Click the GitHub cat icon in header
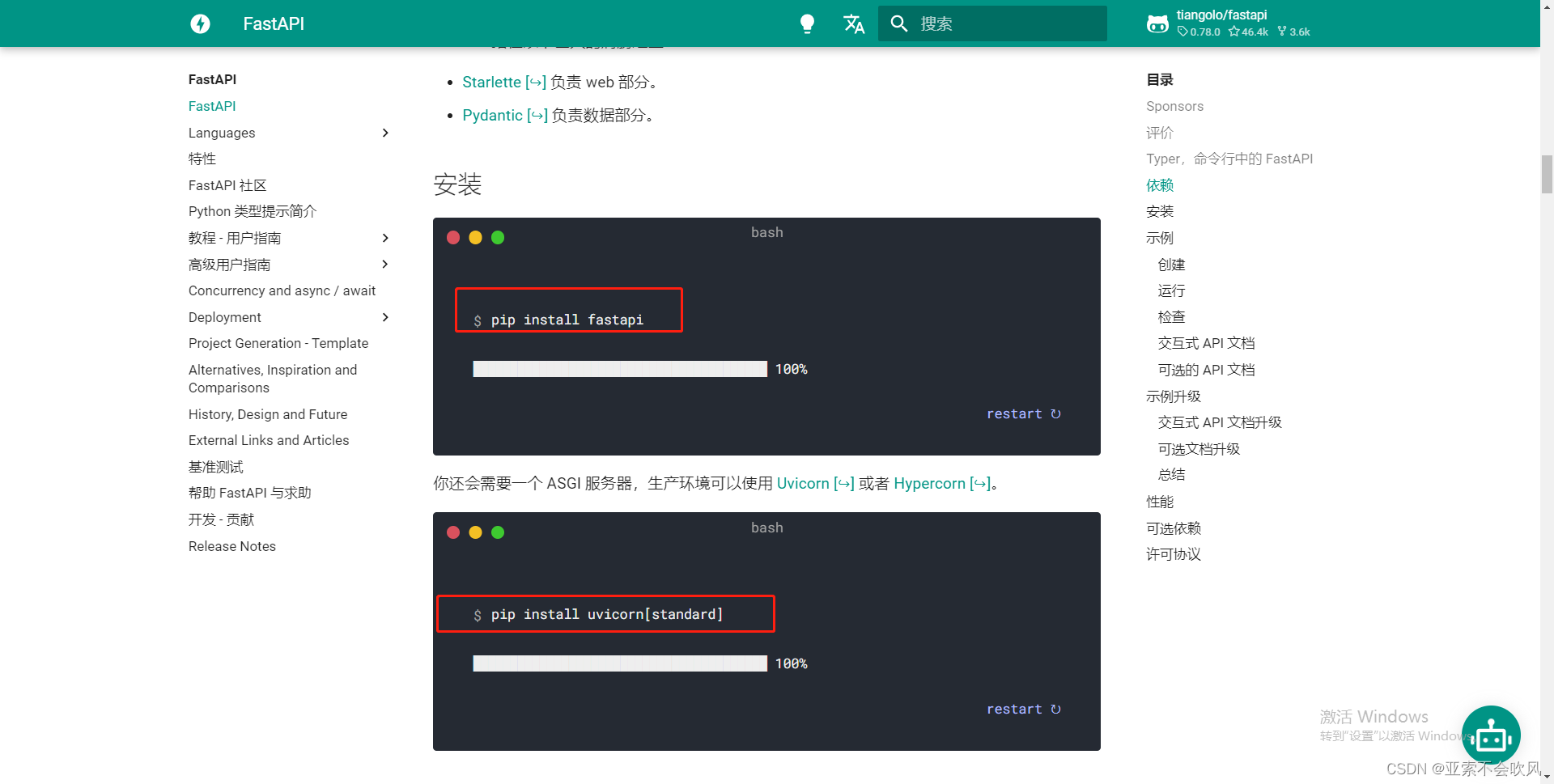 point(1157,24)
